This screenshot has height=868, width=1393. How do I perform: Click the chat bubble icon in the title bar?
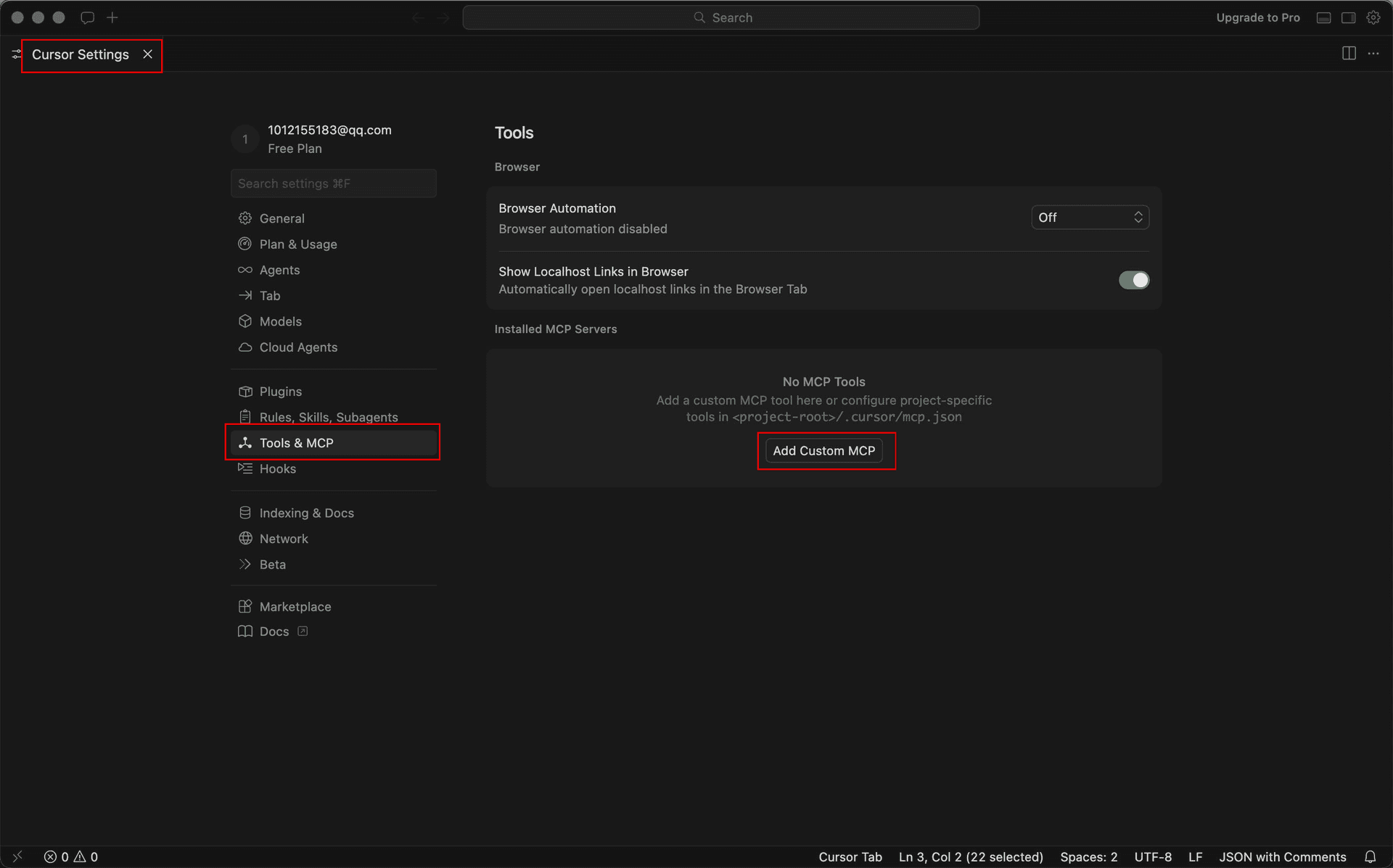pyautogui.click(x=87, y=17)
